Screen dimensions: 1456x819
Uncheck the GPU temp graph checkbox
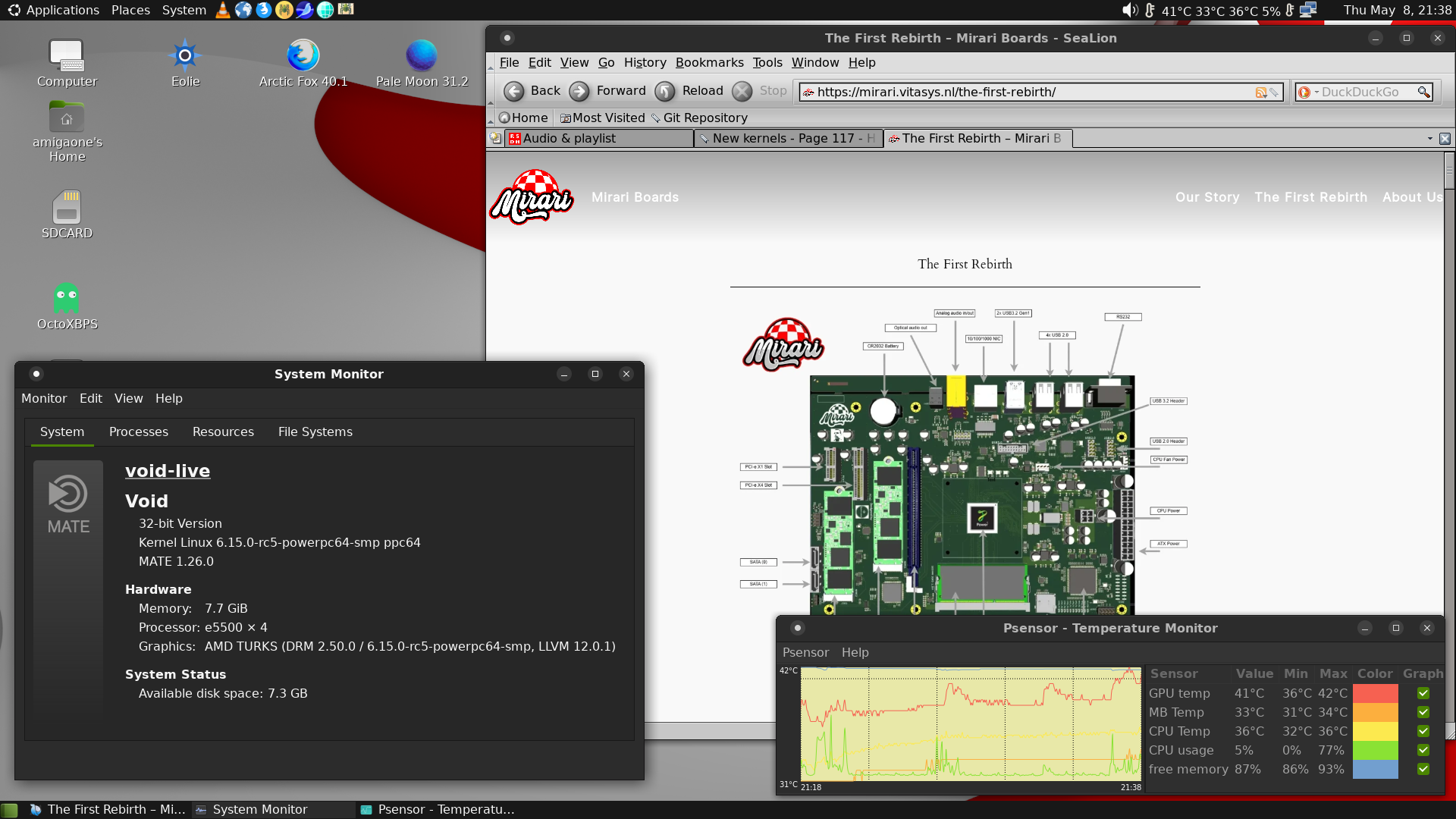pyautogui.click(x=1423, y=693)
